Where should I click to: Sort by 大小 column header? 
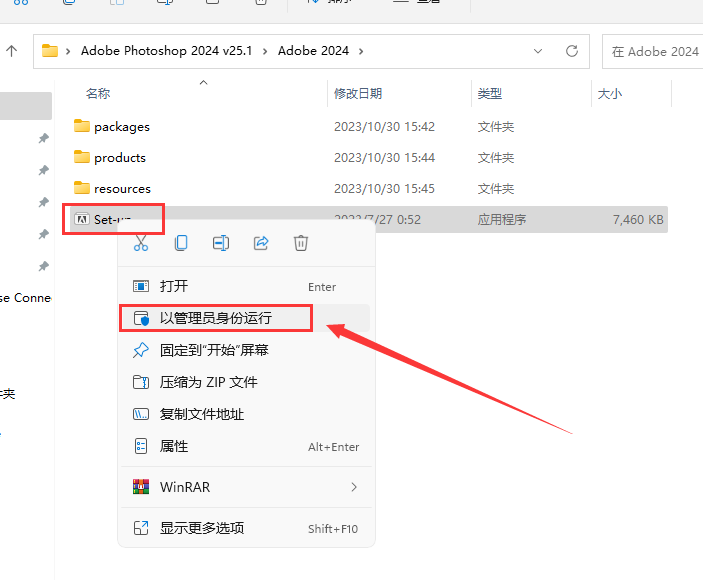coord(610,94)
